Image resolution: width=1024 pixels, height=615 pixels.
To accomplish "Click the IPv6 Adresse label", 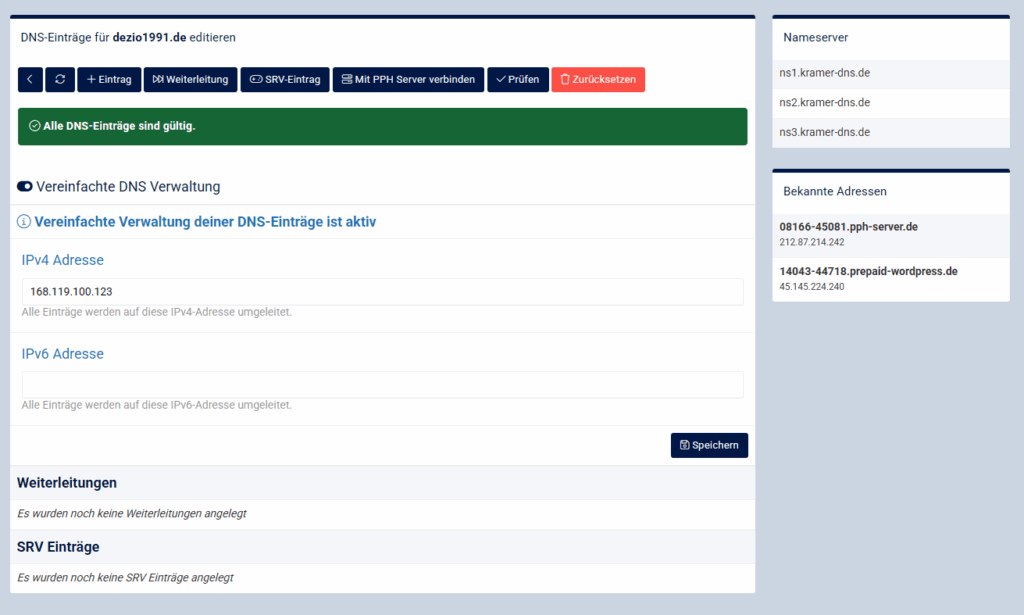I will click(63, 354).
